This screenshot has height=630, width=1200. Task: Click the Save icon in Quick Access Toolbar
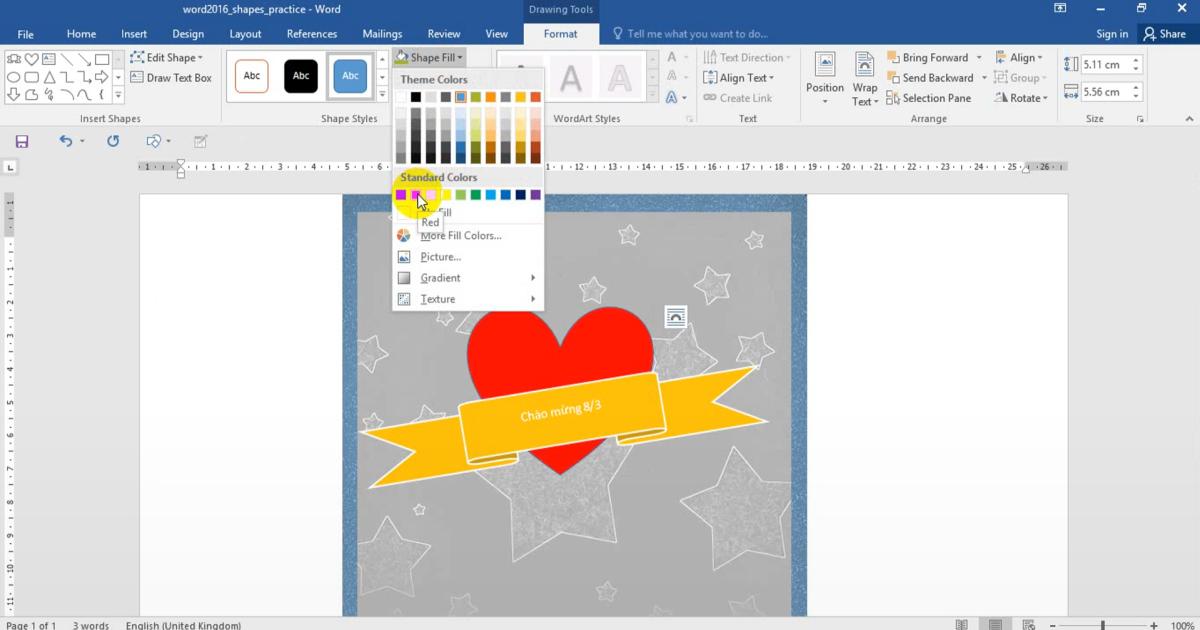22,142
